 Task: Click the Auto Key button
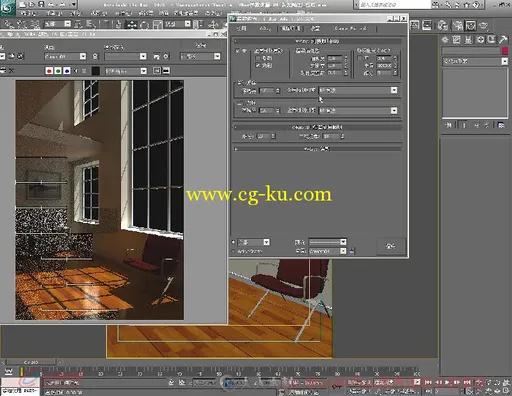[x=359, y=382]
